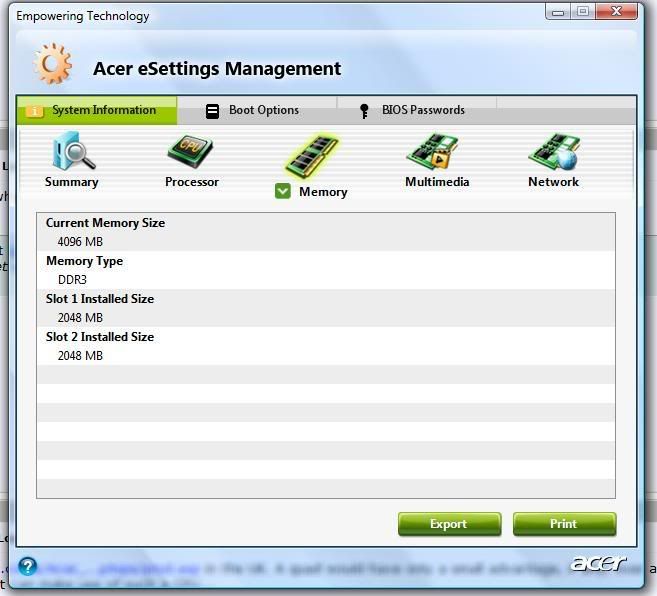Viewport: 657px width, 596px height.
Task: Click the Acer eSettings Management title
Action: pos(217,69)
